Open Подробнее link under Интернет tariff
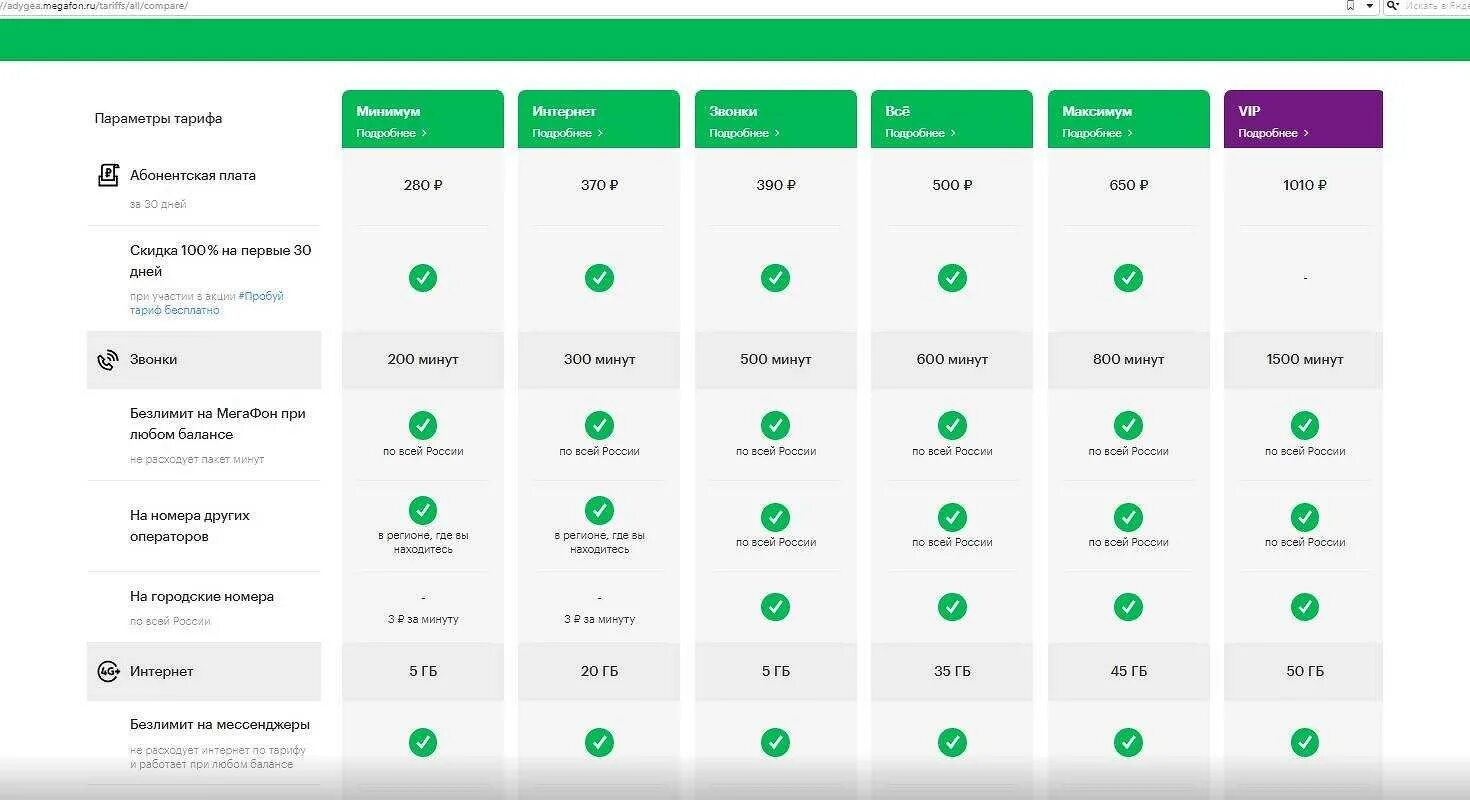Image resolution: width=1470 pixels, height=800 pixels. click(567, 133)
